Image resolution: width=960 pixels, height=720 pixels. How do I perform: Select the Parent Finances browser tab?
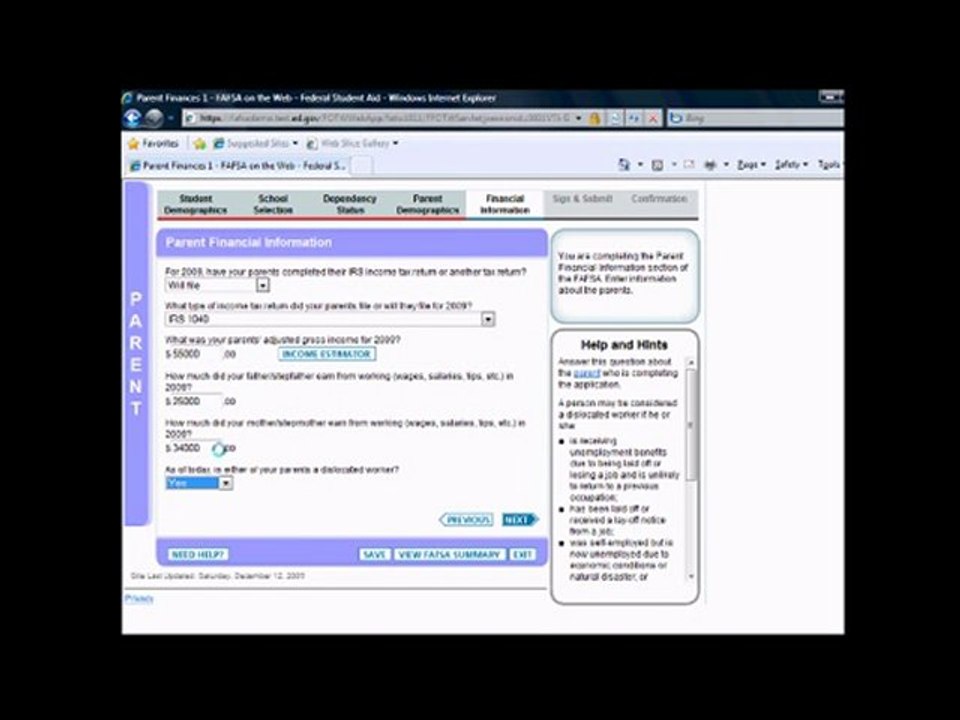pyautogui.click(x=238, y=165)
